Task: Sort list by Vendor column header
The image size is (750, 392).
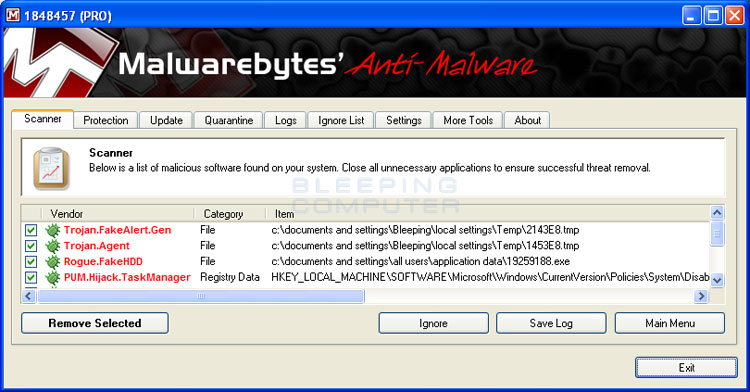Action: pyautogui.click(x=118, y=214)
